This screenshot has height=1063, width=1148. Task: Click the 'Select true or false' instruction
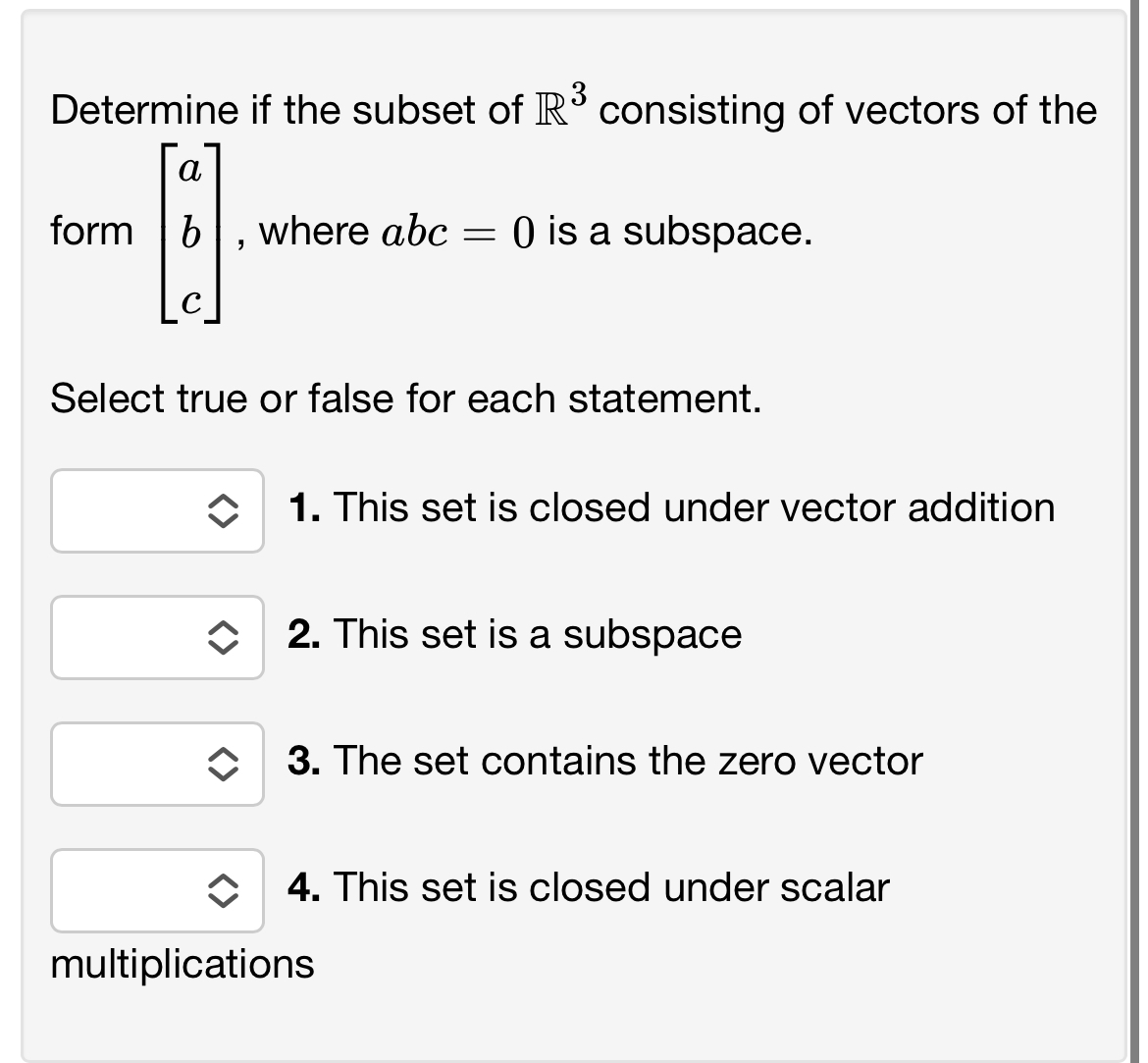point(405,399)
